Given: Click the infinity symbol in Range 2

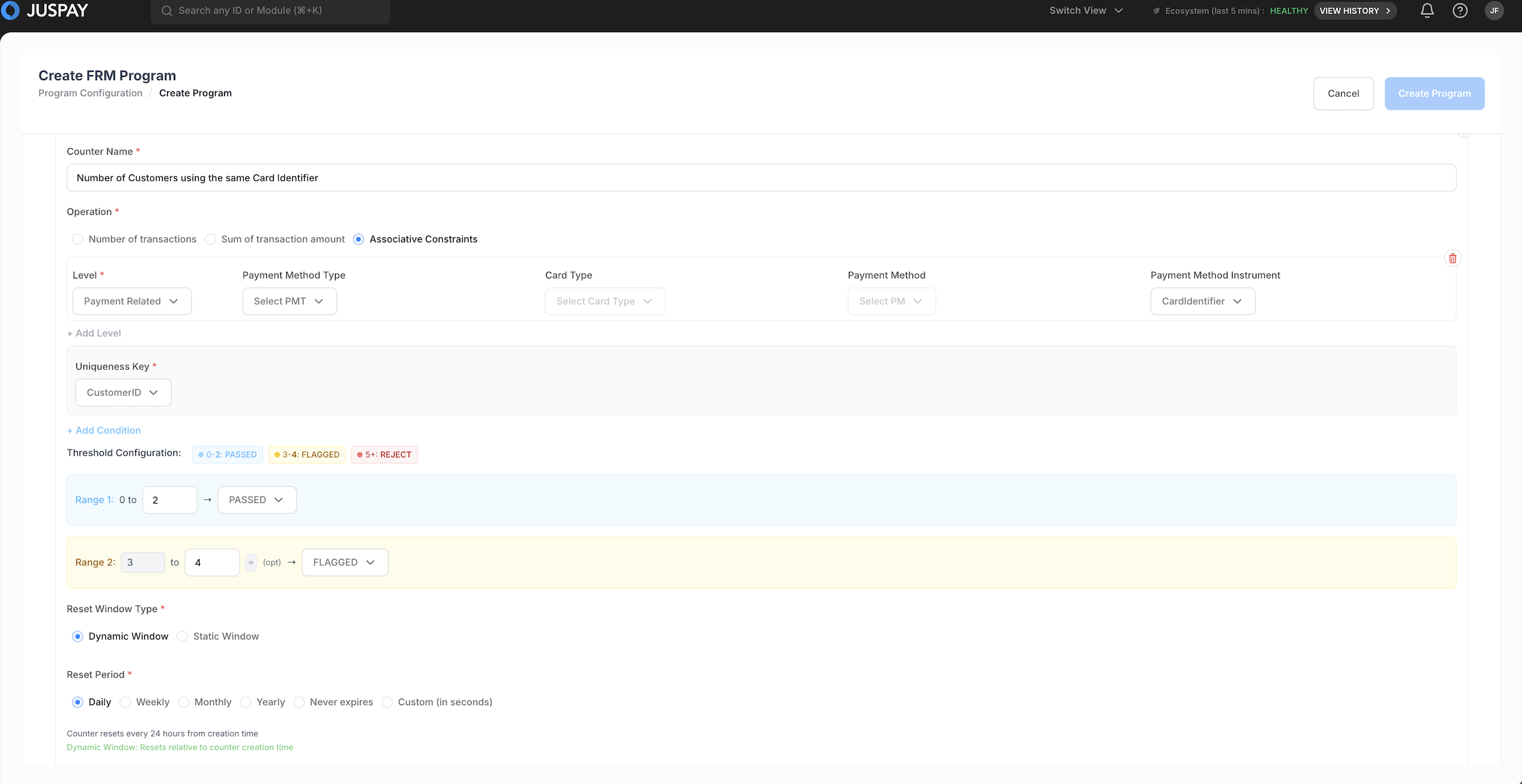Looking at the screenshot, I should (x=251, y=563).
